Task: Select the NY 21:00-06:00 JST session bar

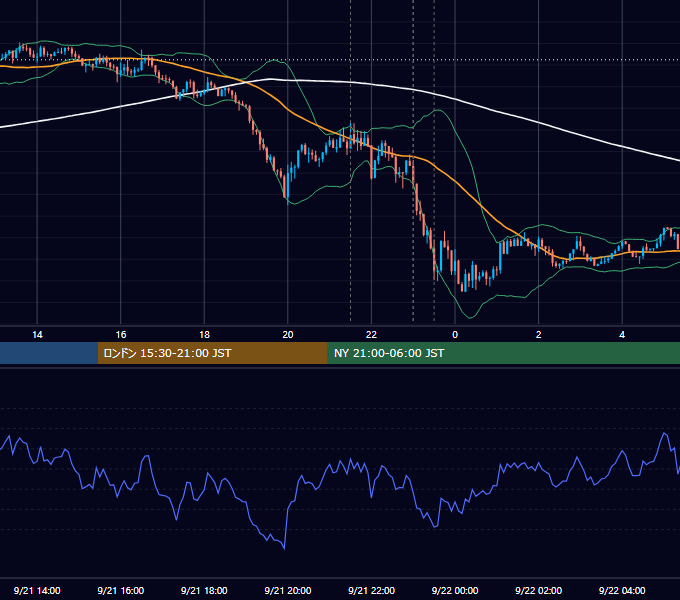Action: click(503, 353)
